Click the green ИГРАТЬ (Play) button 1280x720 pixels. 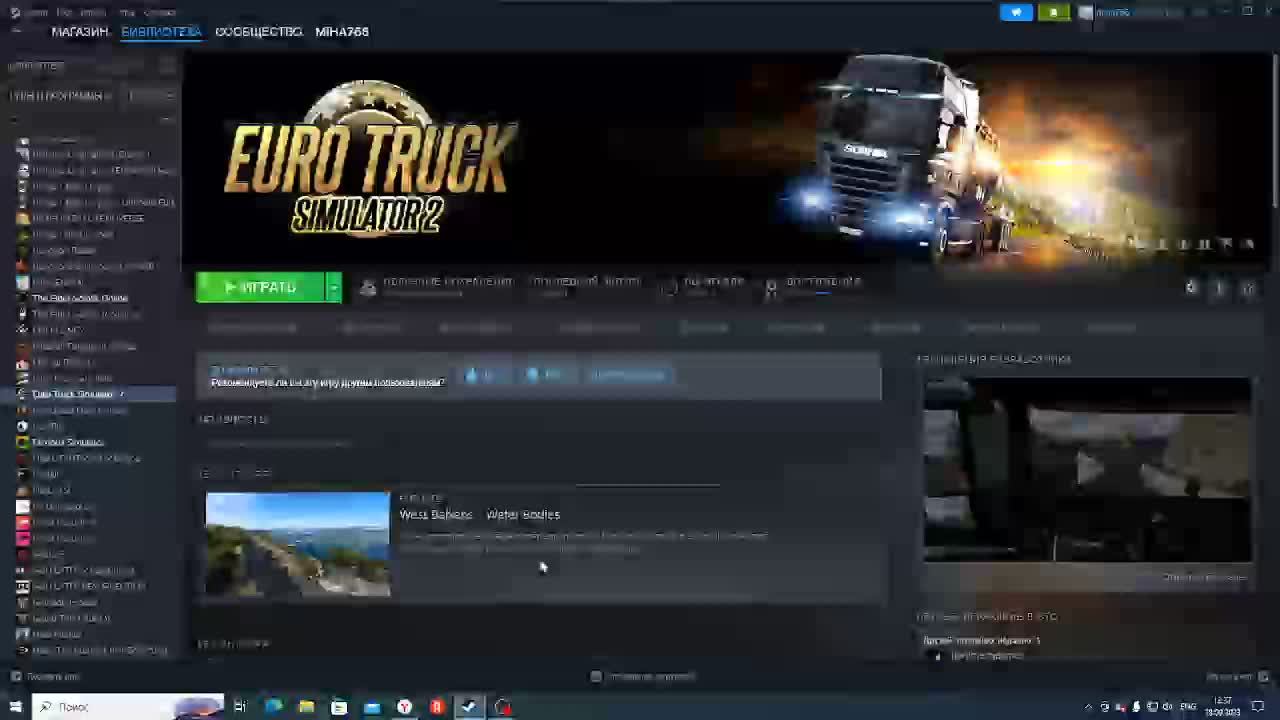tap(260, 288)
